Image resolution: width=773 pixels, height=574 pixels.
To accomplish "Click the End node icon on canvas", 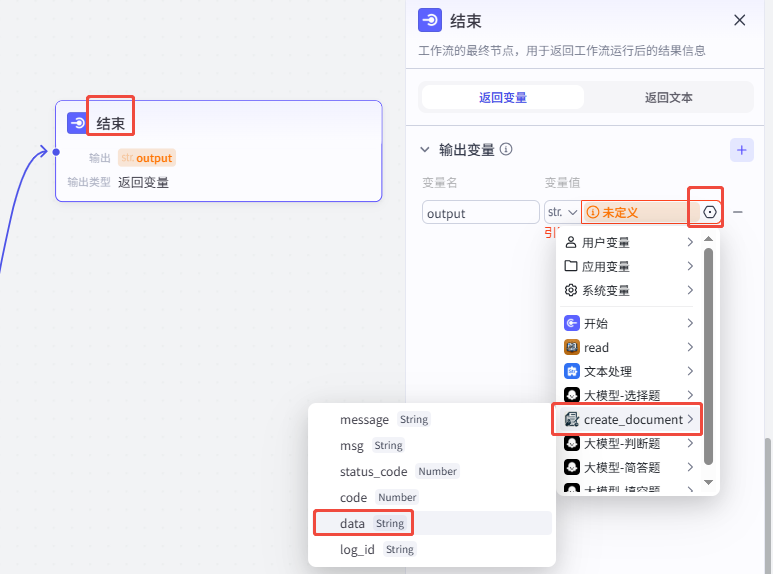I will 77,123.
